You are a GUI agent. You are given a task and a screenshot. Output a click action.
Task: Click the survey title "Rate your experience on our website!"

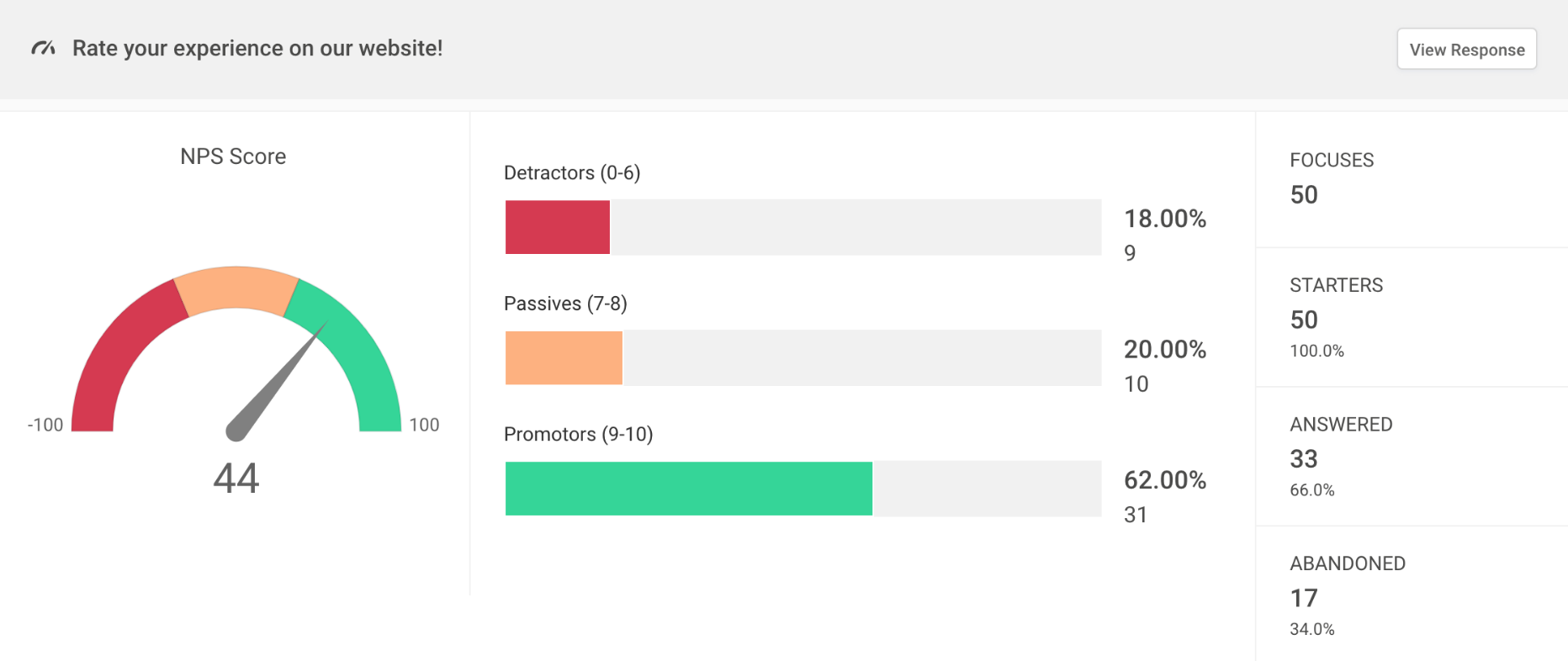[x=257, y=49]
